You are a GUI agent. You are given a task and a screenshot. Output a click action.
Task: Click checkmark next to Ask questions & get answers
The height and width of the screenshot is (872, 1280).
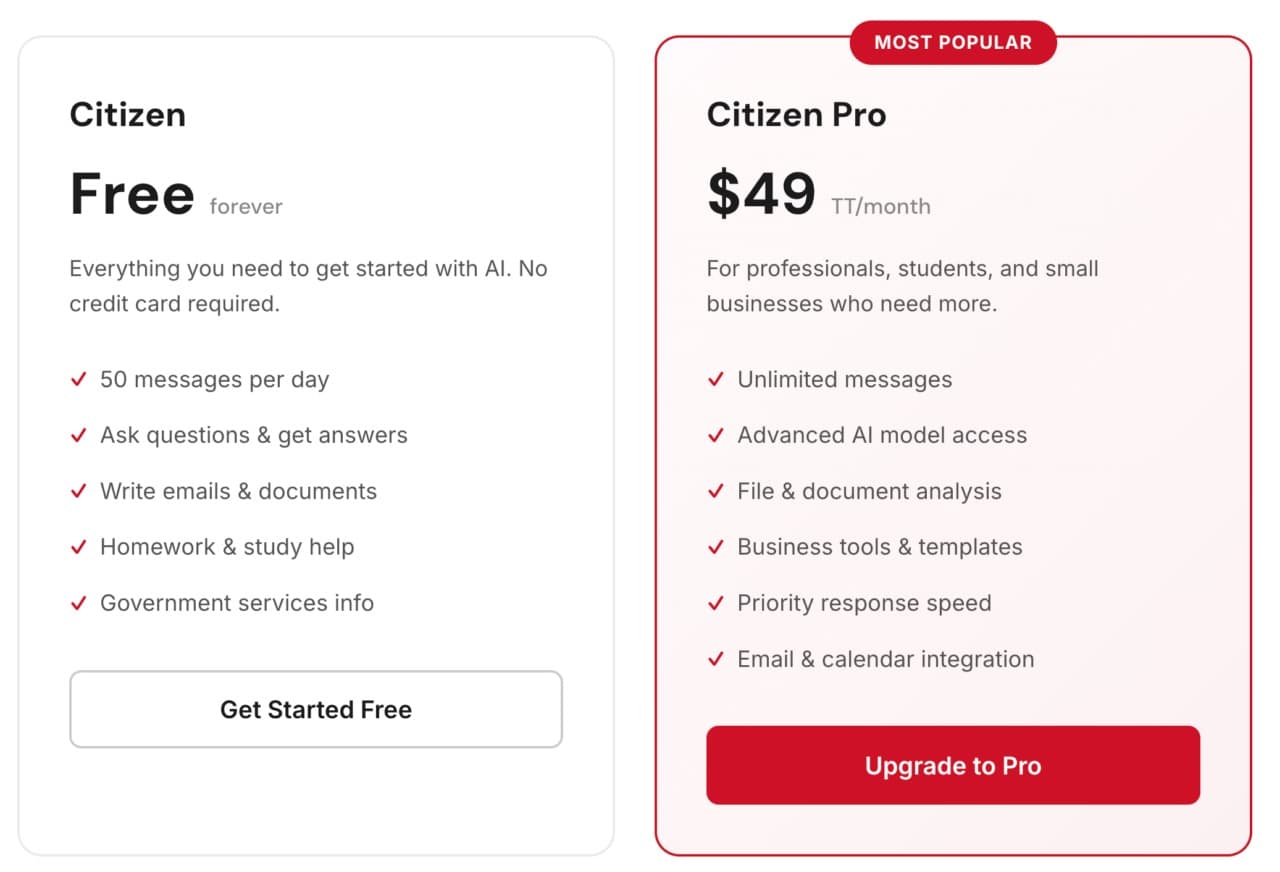[78, 436]
